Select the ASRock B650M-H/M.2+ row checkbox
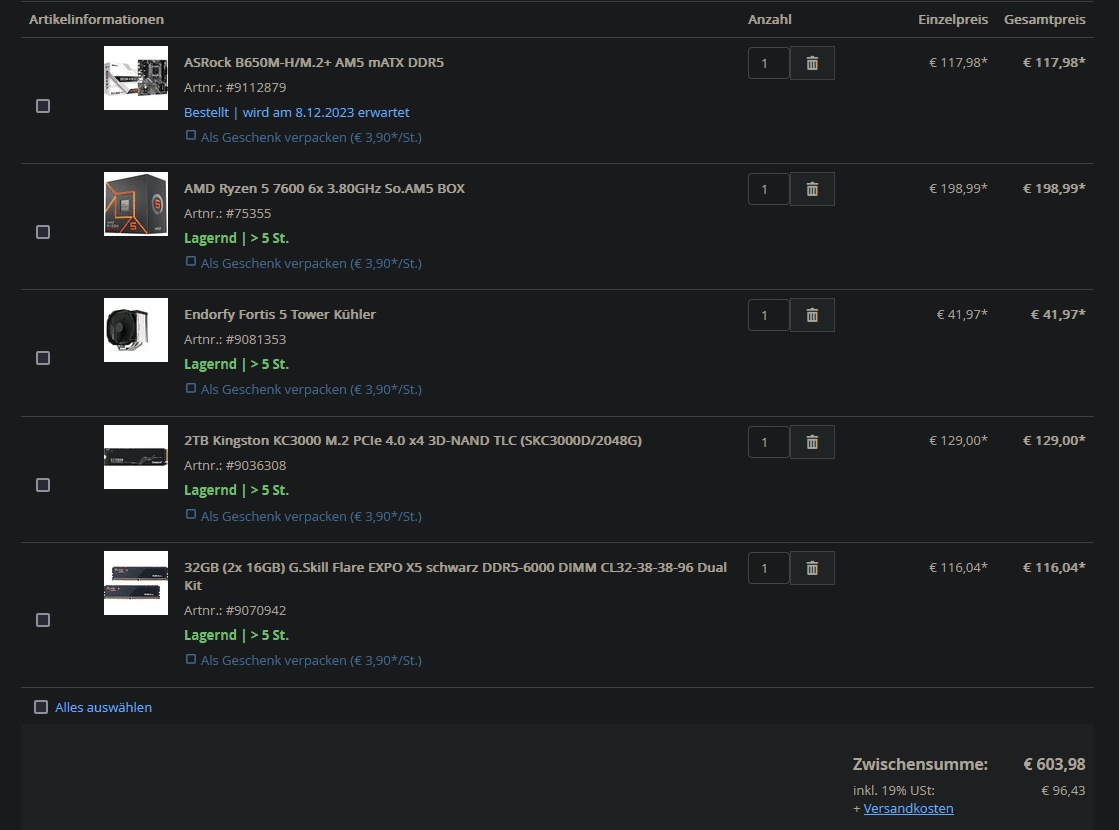 point(43,106)
